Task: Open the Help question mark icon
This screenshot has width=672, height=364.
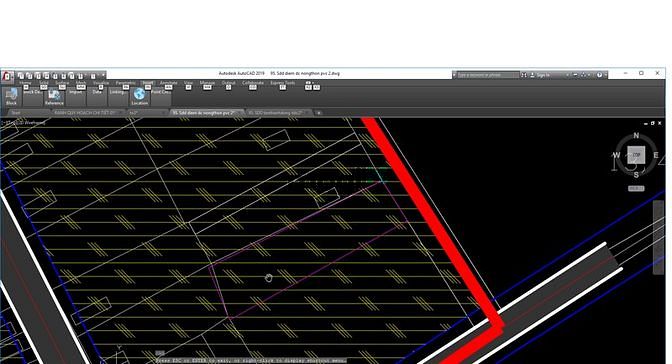Action: point(599,75)
